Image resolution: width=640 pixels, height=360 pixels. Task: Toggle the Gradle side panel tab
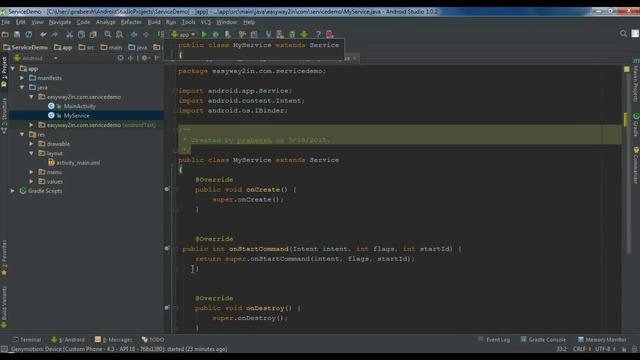tap(636, 125)
